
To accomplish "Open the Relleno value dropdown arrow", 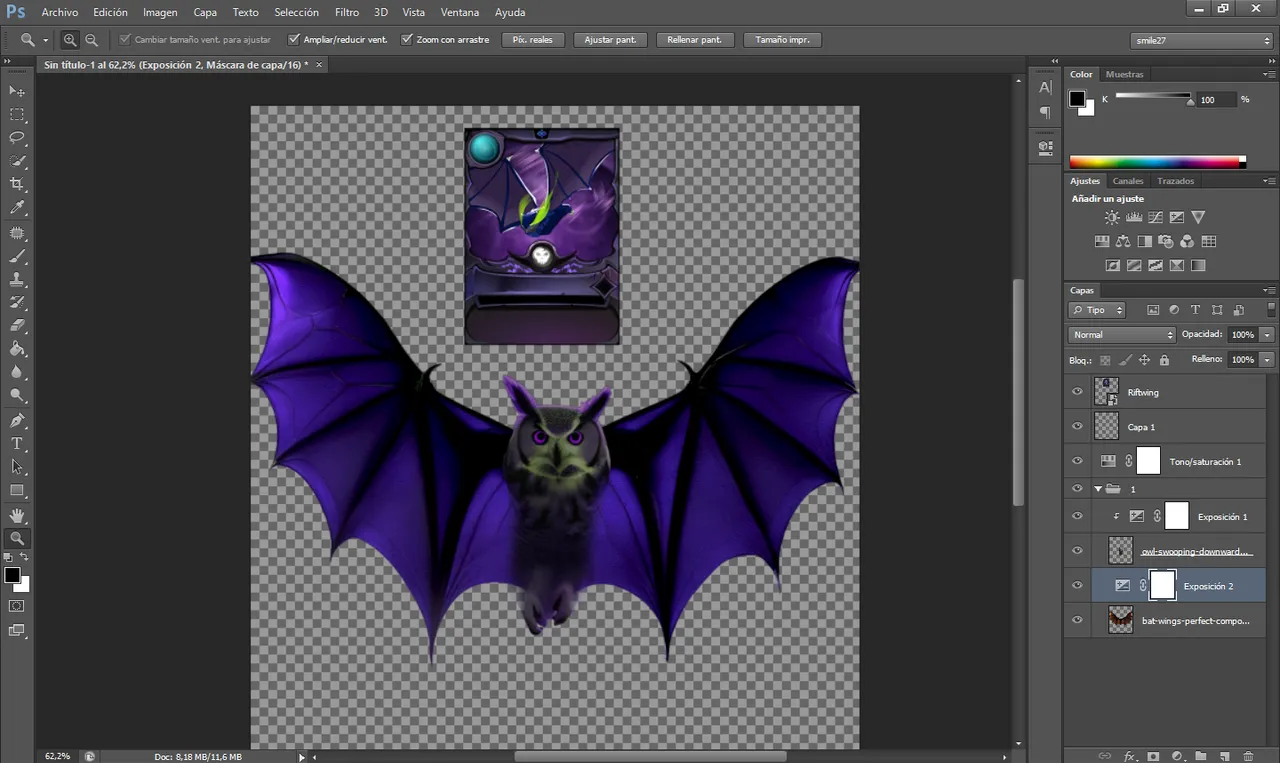I will [x=1268, y=359].
